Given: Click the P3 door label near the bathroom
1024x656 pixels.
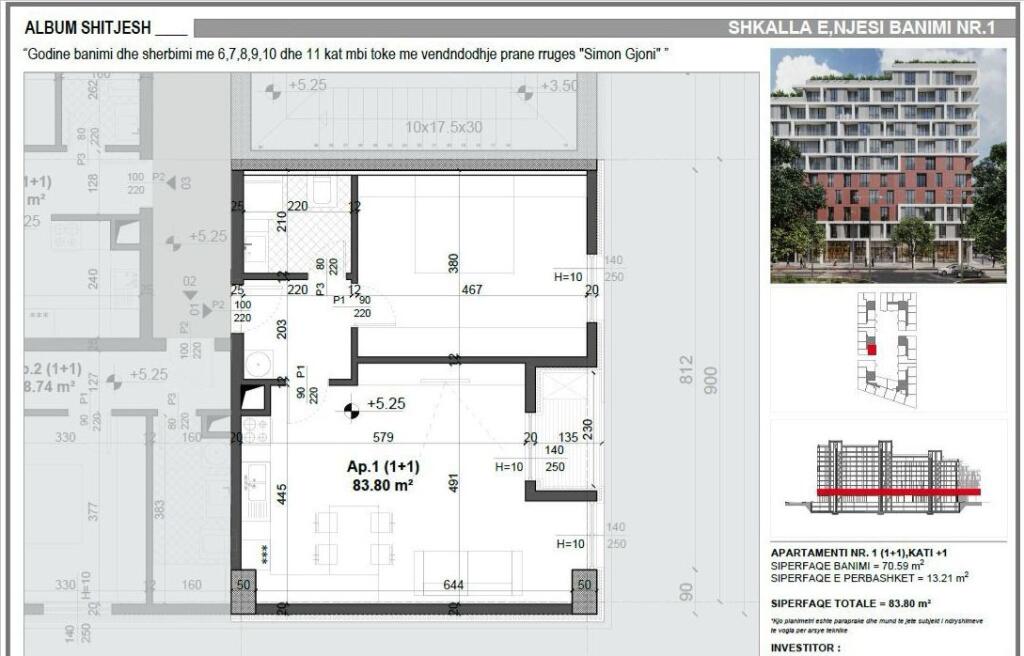Looking at the screenshot, I should 320,290.
